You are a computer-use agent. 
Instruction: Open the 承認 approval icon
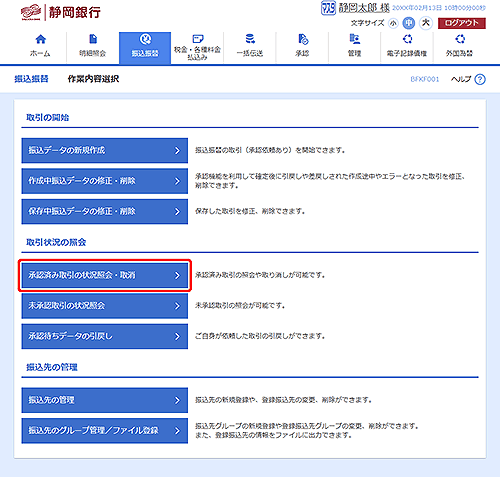coord(303,39)
